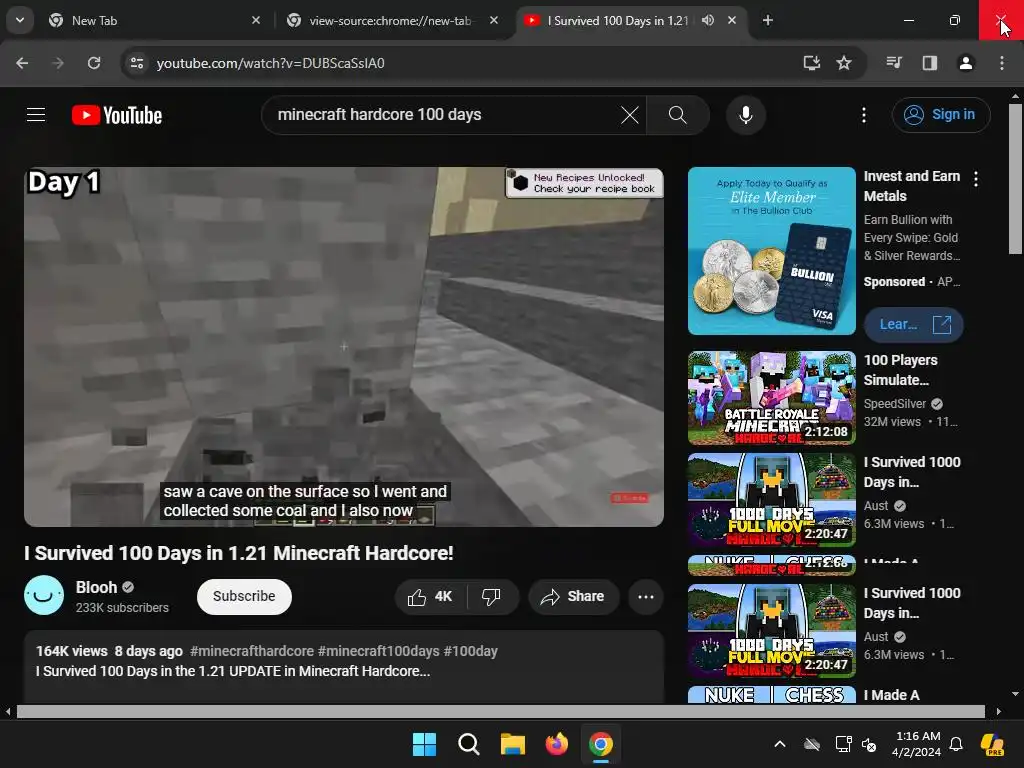Open ad options three-dot menu
This screenshot has height=768, width=1024.
[x=976, y=179]
